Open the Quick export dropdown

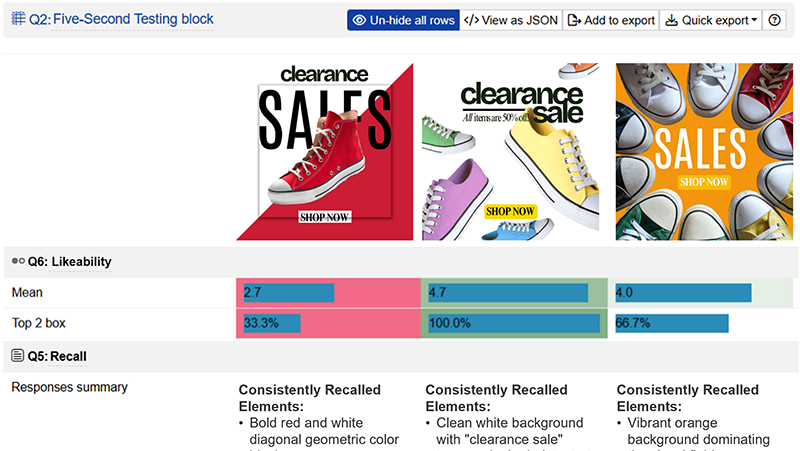coord(710,20)
